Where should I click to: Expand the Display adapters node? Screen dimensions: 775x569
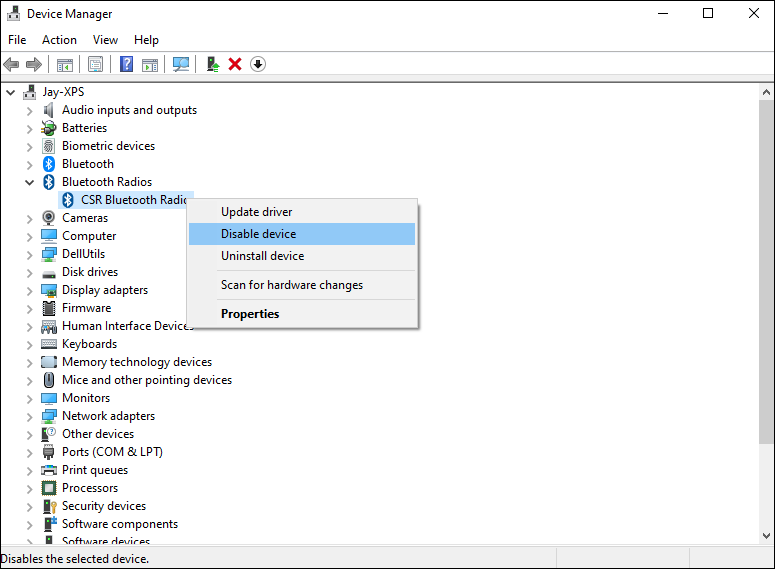tap(29, 290)
